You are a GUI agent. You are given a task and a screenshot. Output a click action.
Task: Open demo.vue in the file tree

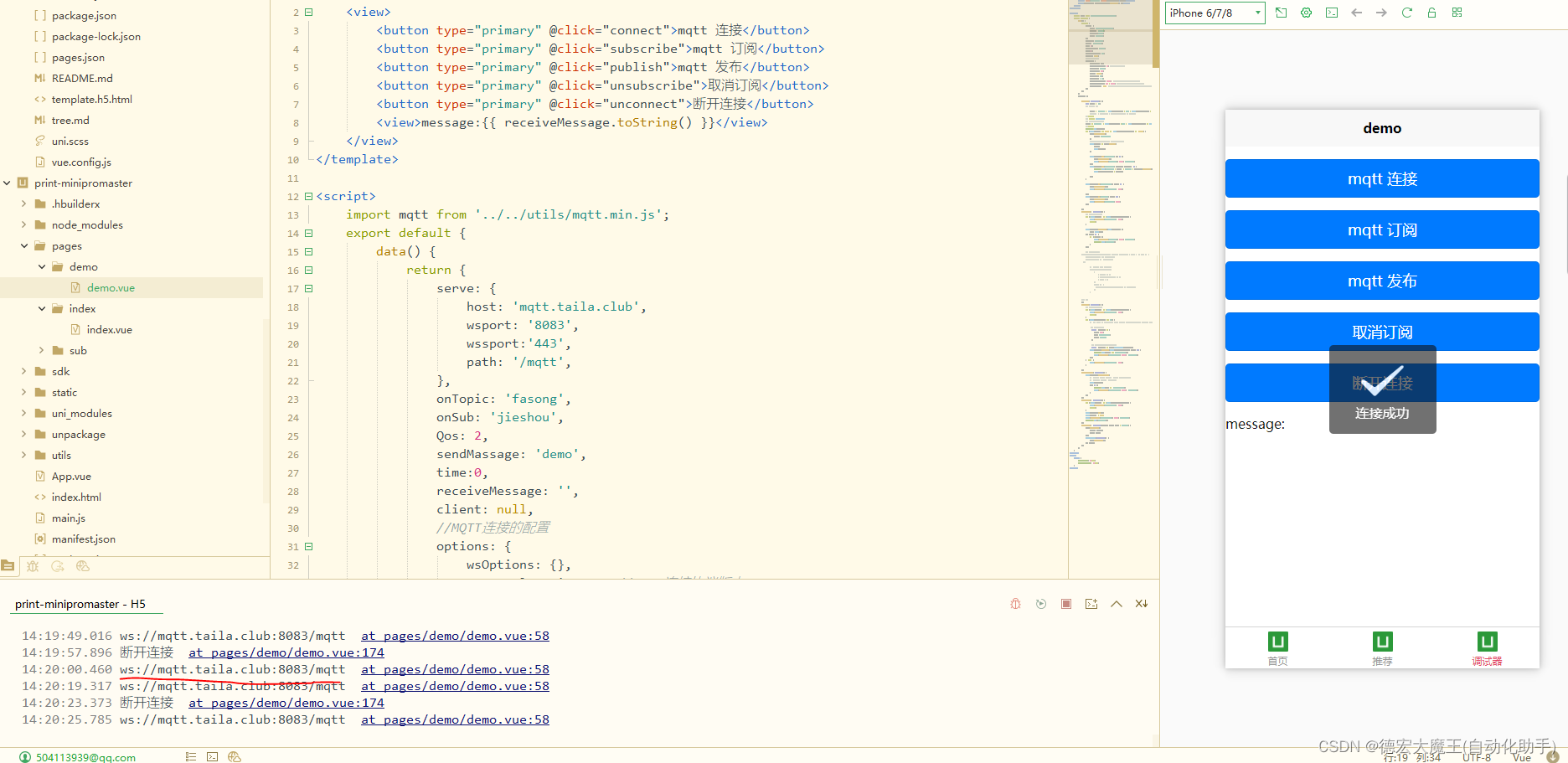point(111,287)
